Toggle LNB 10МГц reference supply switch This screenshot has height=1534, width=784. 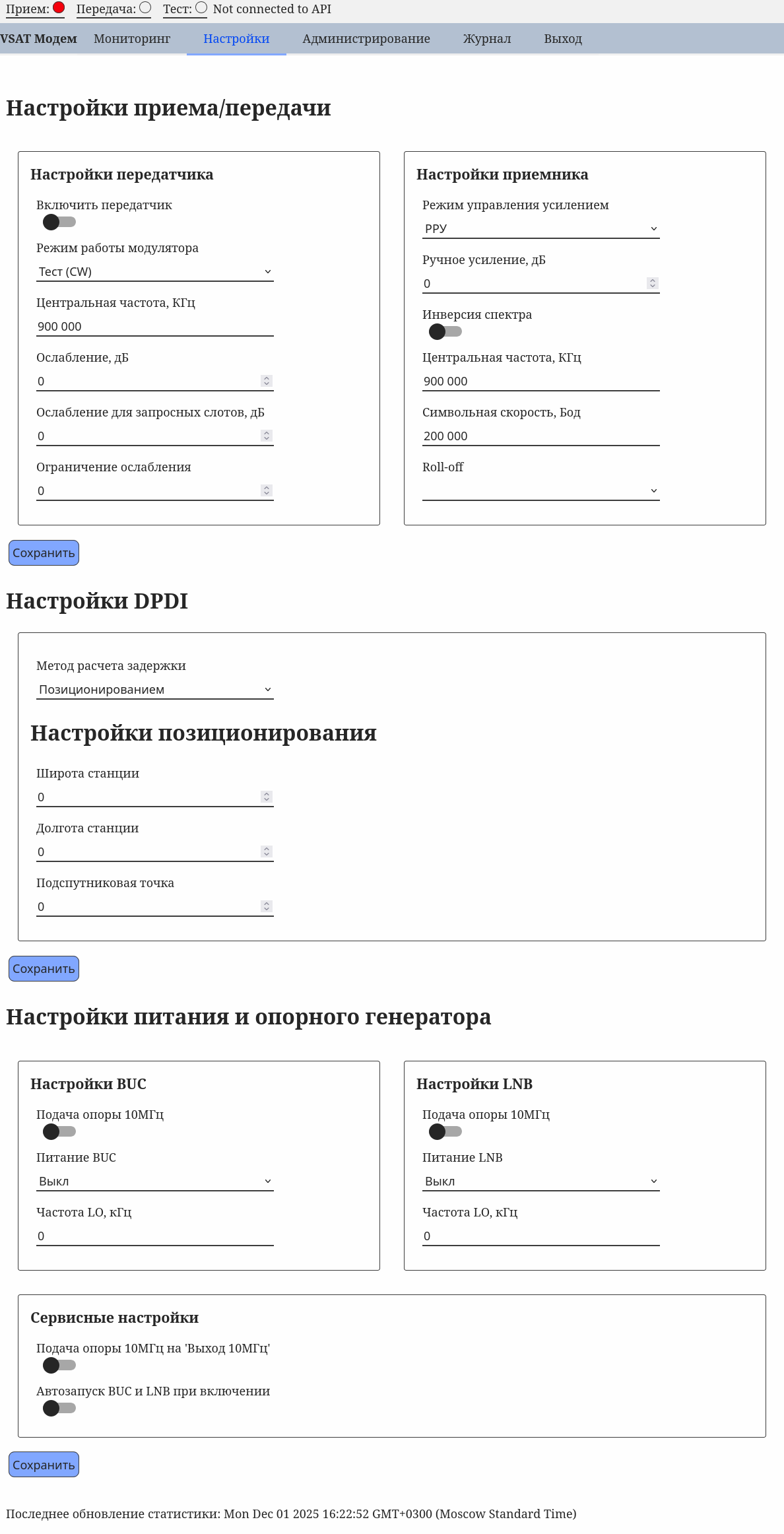(445, 1132)
